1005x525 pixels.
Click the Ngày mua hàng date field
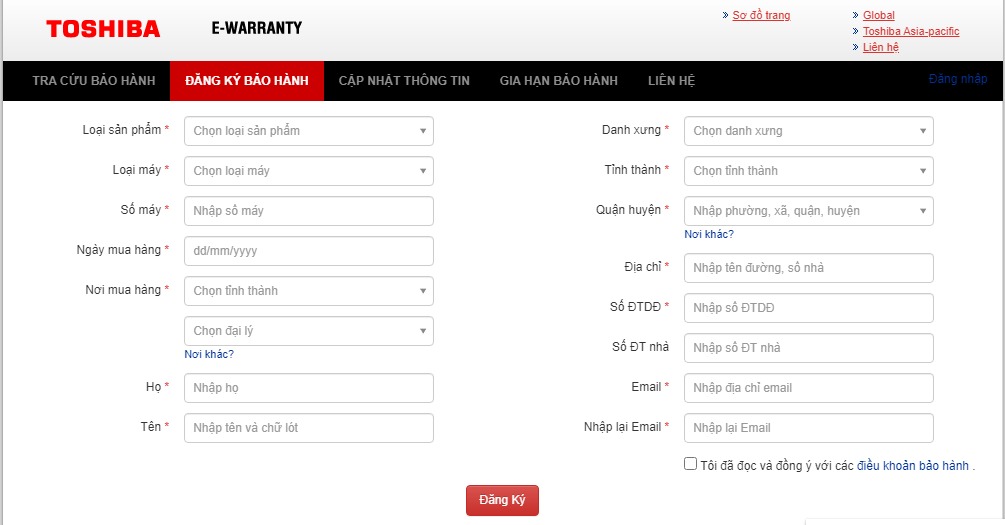308,251
